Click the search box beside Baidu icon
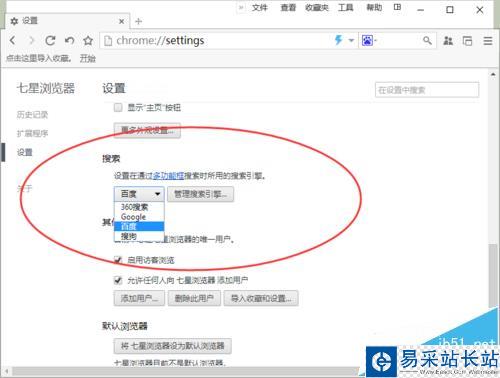The width and height of the screenshot is (500, 378). 398,41
